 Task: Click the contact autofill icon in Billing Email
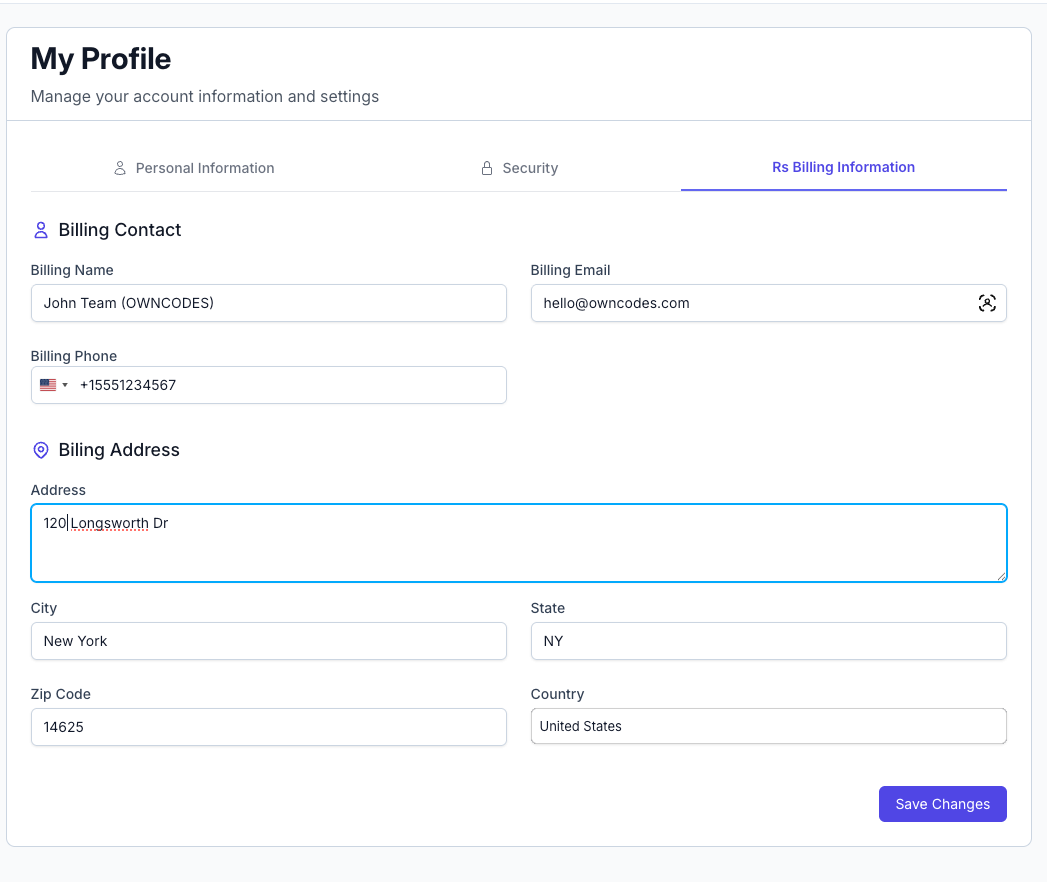[987, 303]
